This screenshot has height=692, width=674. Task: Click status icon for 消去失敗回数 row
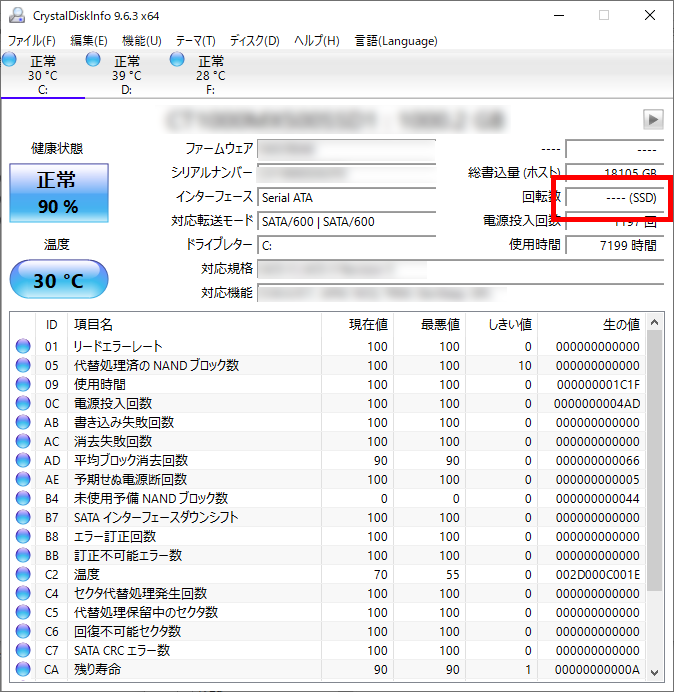click(x=23, y=441)
